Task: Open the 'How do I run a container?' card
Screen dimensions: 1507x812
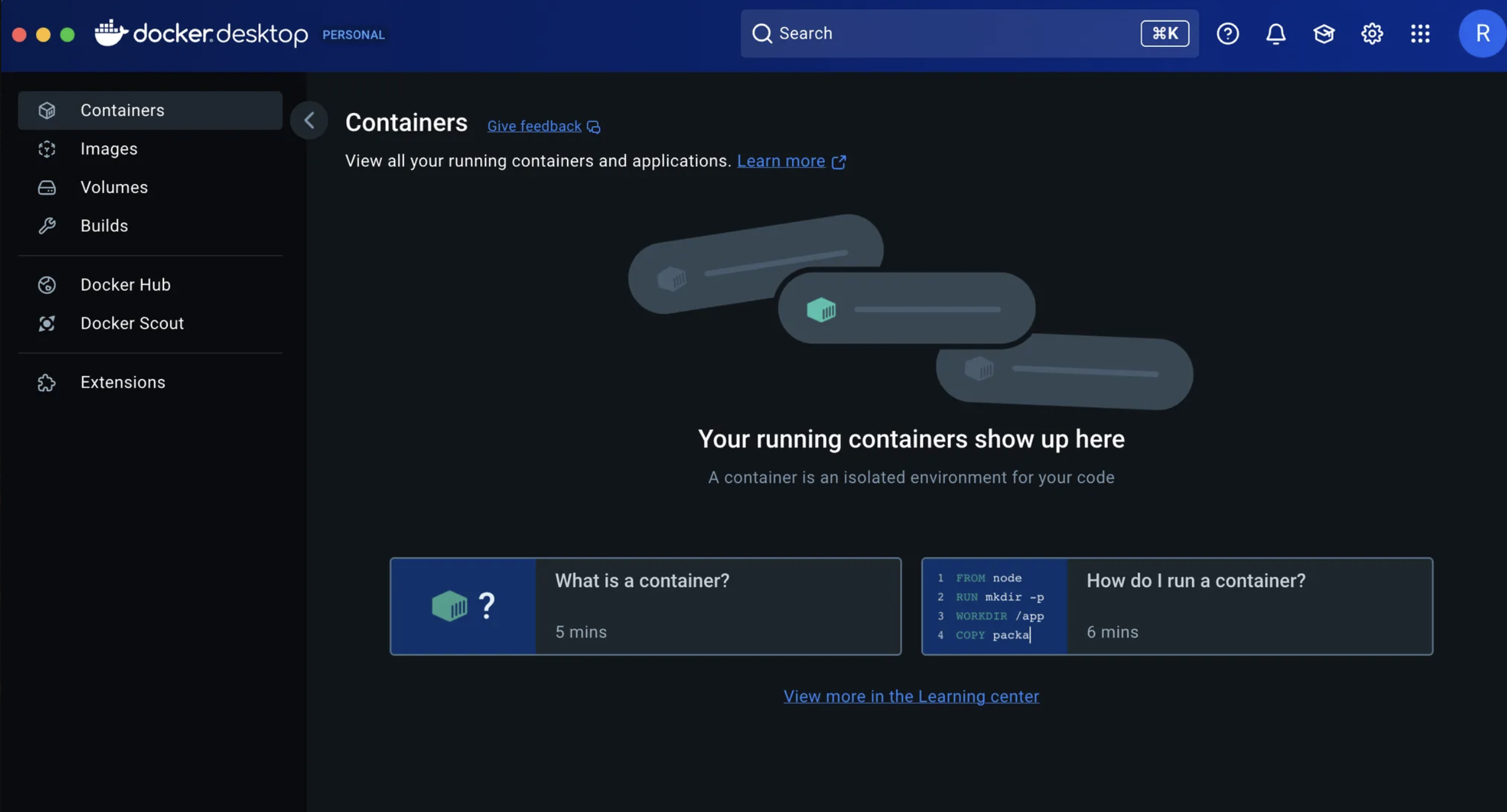Action: pyautogui.click(x=1176, y=606)
